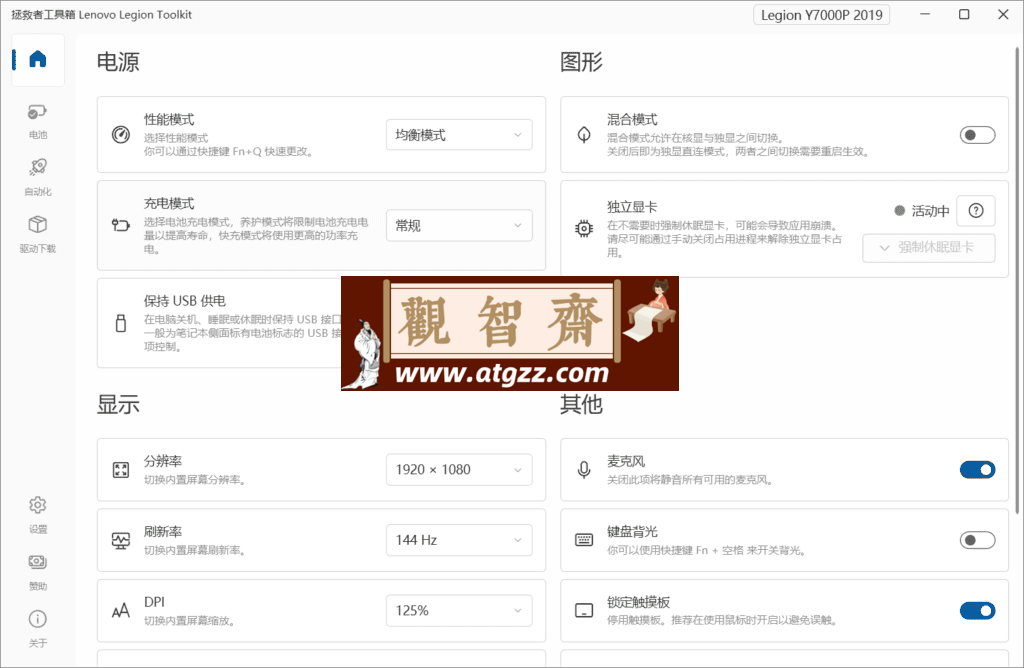Screen dimensions: 1024x668
Task: Open the 自动化 automation page
Action: tap(38, 178)
